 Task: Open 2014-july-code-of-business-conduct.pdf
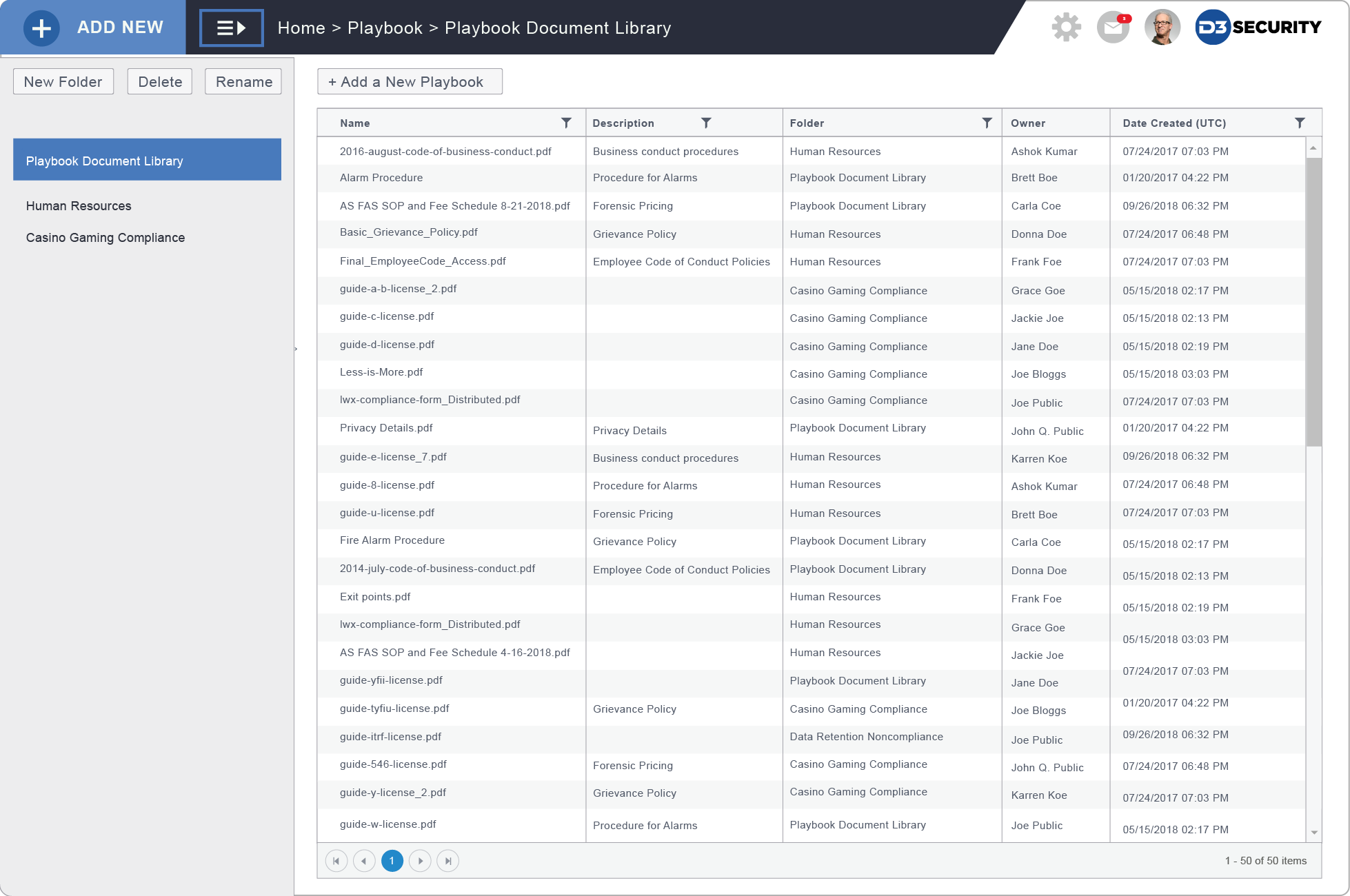coord(438,569)
